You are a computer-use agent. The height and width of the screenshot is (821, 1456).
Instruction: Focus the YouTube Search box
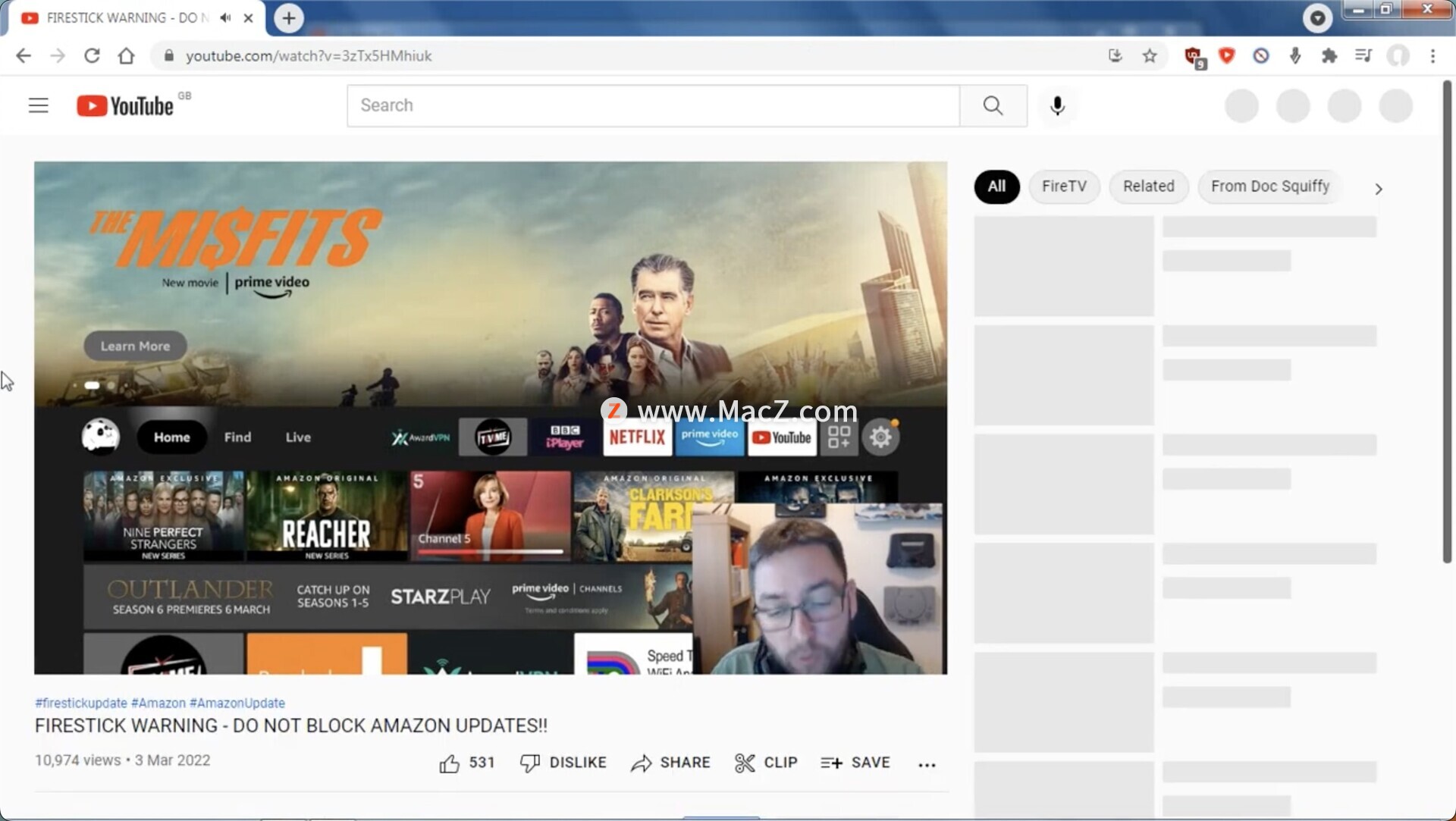(653, 105)
